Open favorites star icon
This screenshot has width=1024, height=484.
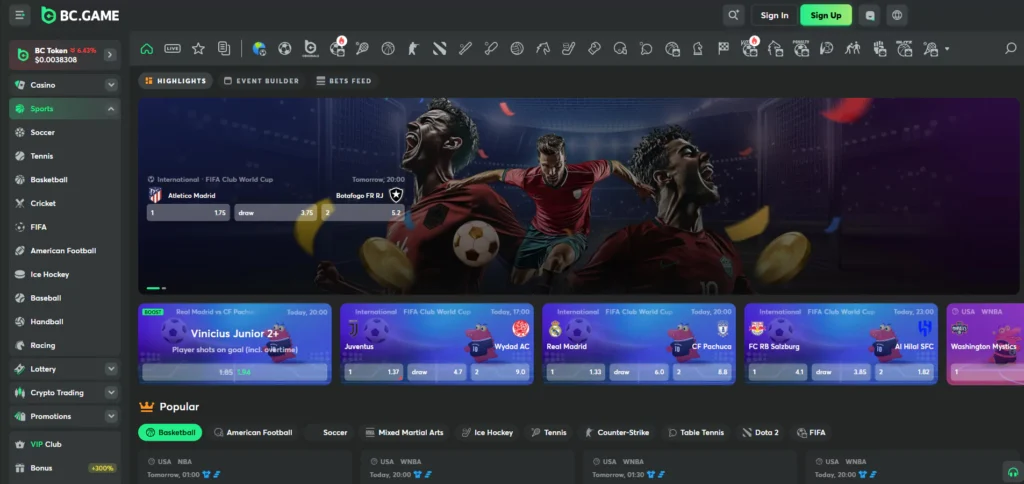[x=198, y=48]
